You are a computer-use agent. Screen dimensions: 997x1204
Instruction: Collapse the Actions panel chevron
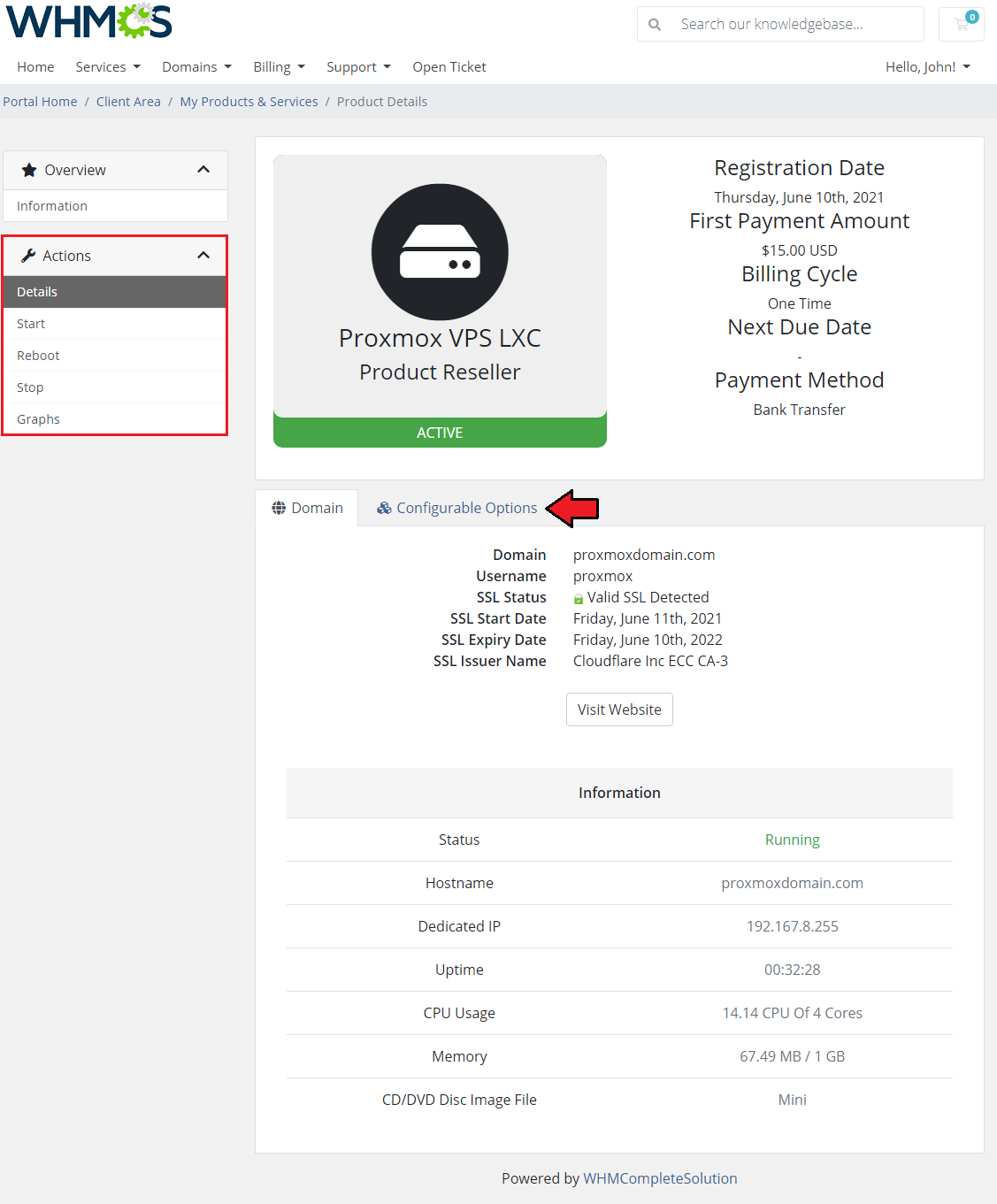(x=203, y=256)
